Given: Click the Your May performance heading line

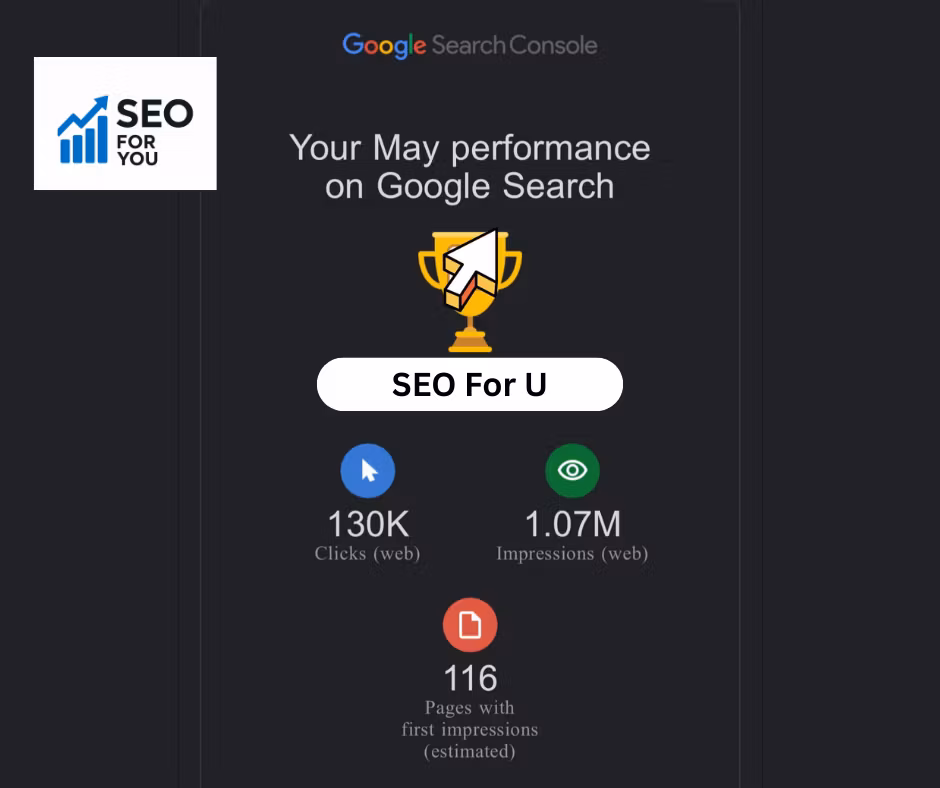Looking at the screenshot, I should [470, 149].
